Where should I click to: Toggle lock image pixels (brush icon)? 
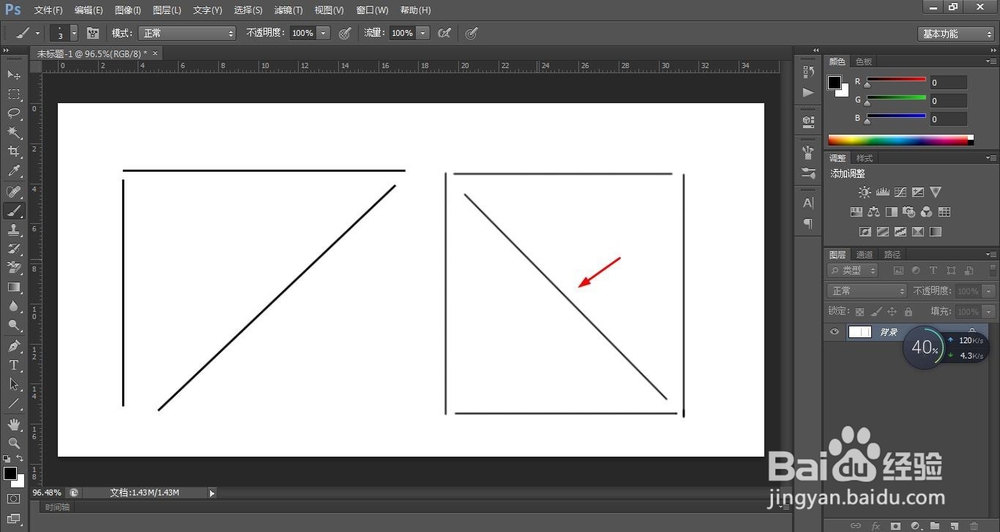coord(876,312)
